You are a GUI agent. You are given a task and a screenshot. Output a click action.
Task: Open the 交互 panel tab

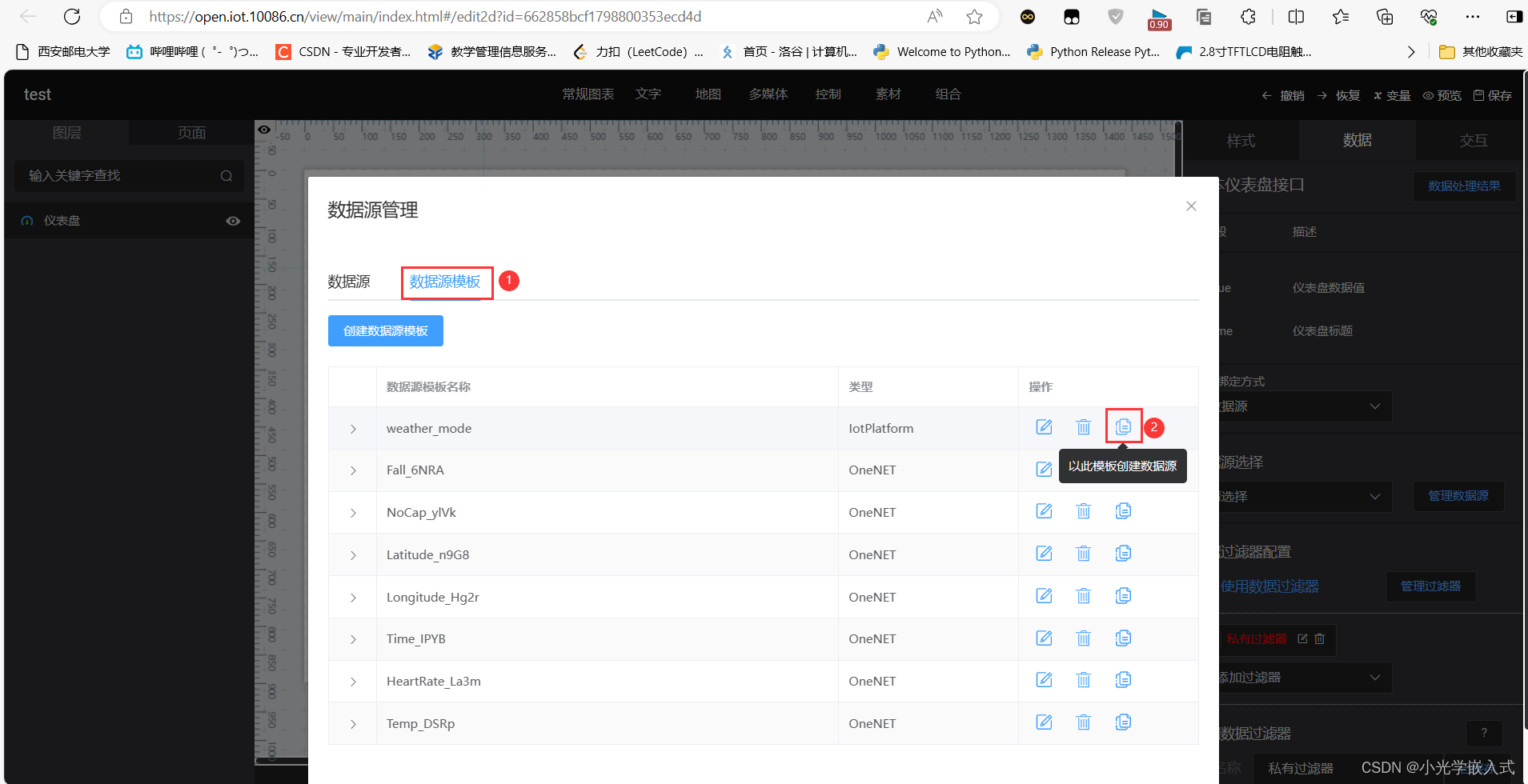pyautogui.click(x=1473, y=141)
